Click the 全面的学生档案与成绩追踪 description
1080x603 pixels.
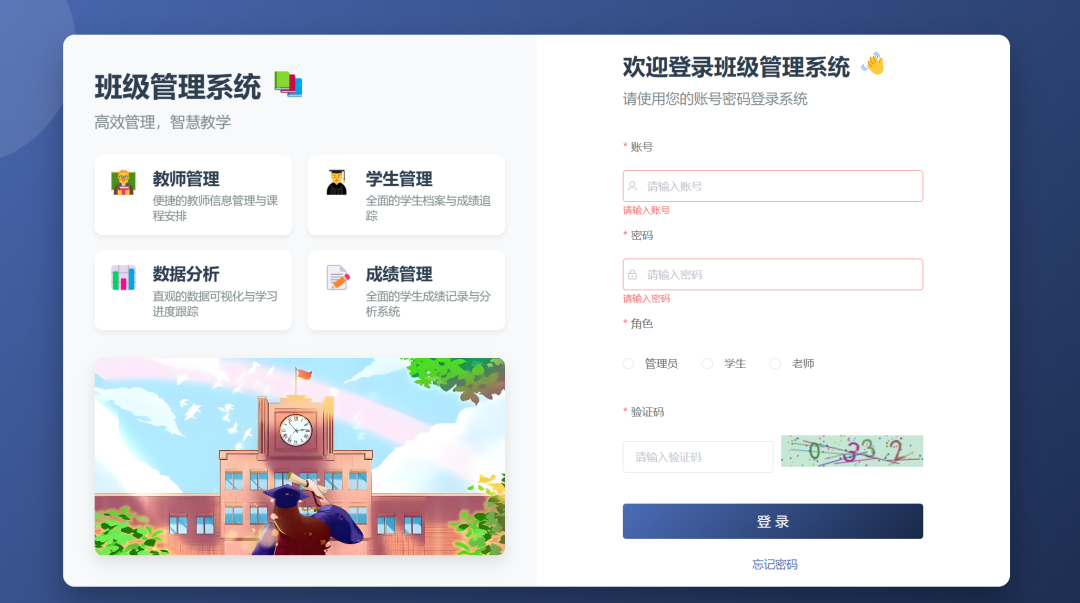point(428,208)
